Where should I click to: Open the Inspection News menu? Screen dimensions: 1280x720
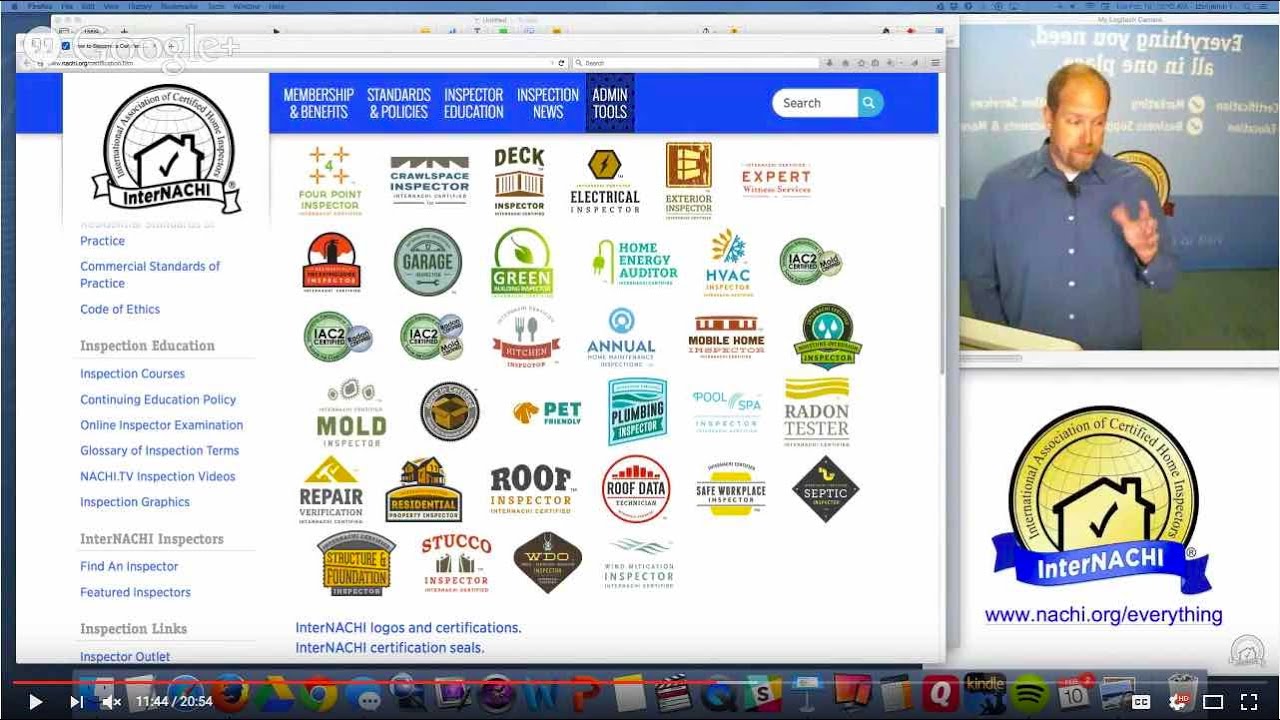pos(548,103)
